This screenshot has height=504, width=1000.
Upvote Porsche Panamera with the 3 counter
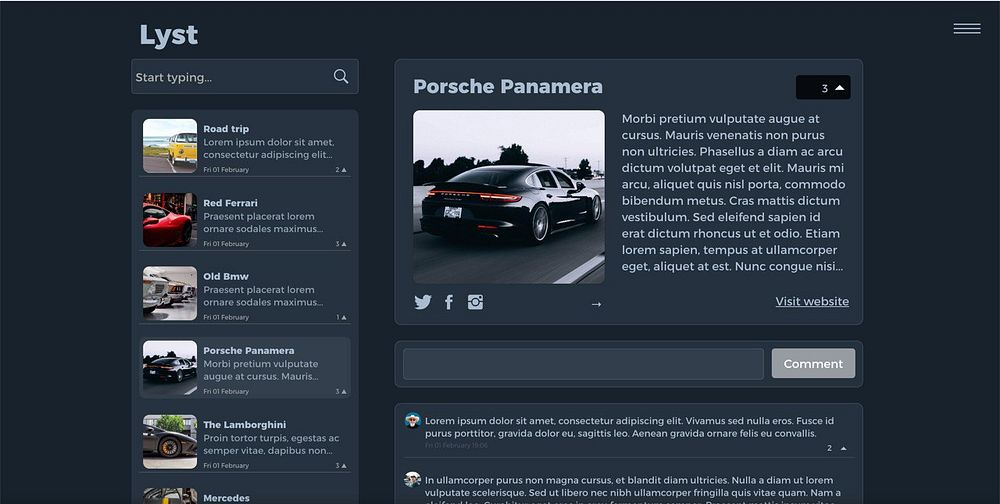[x=823, y=87]
